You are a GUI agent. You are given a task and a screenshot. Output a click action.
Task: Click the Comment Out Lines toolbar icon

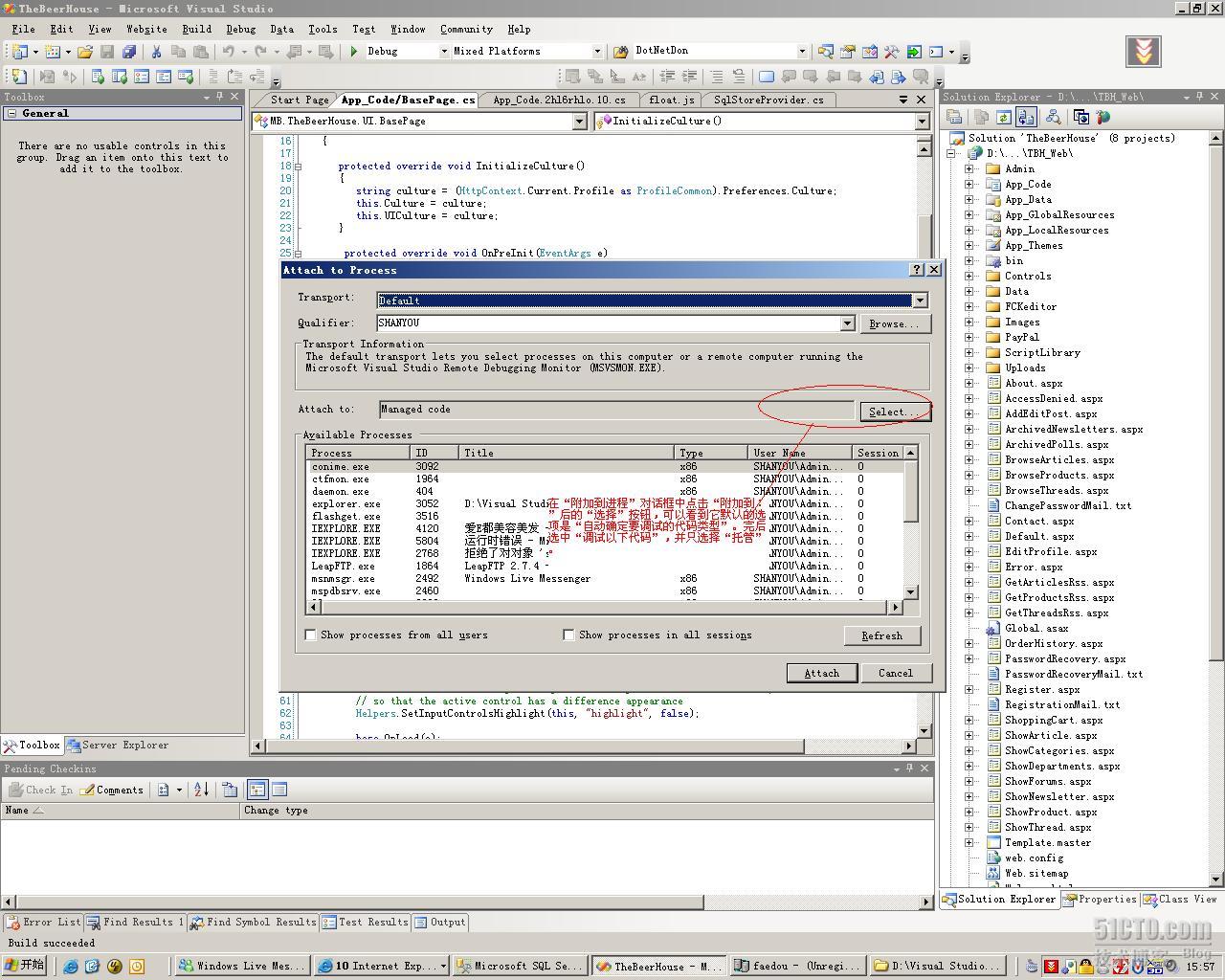(x=717, y=76)
